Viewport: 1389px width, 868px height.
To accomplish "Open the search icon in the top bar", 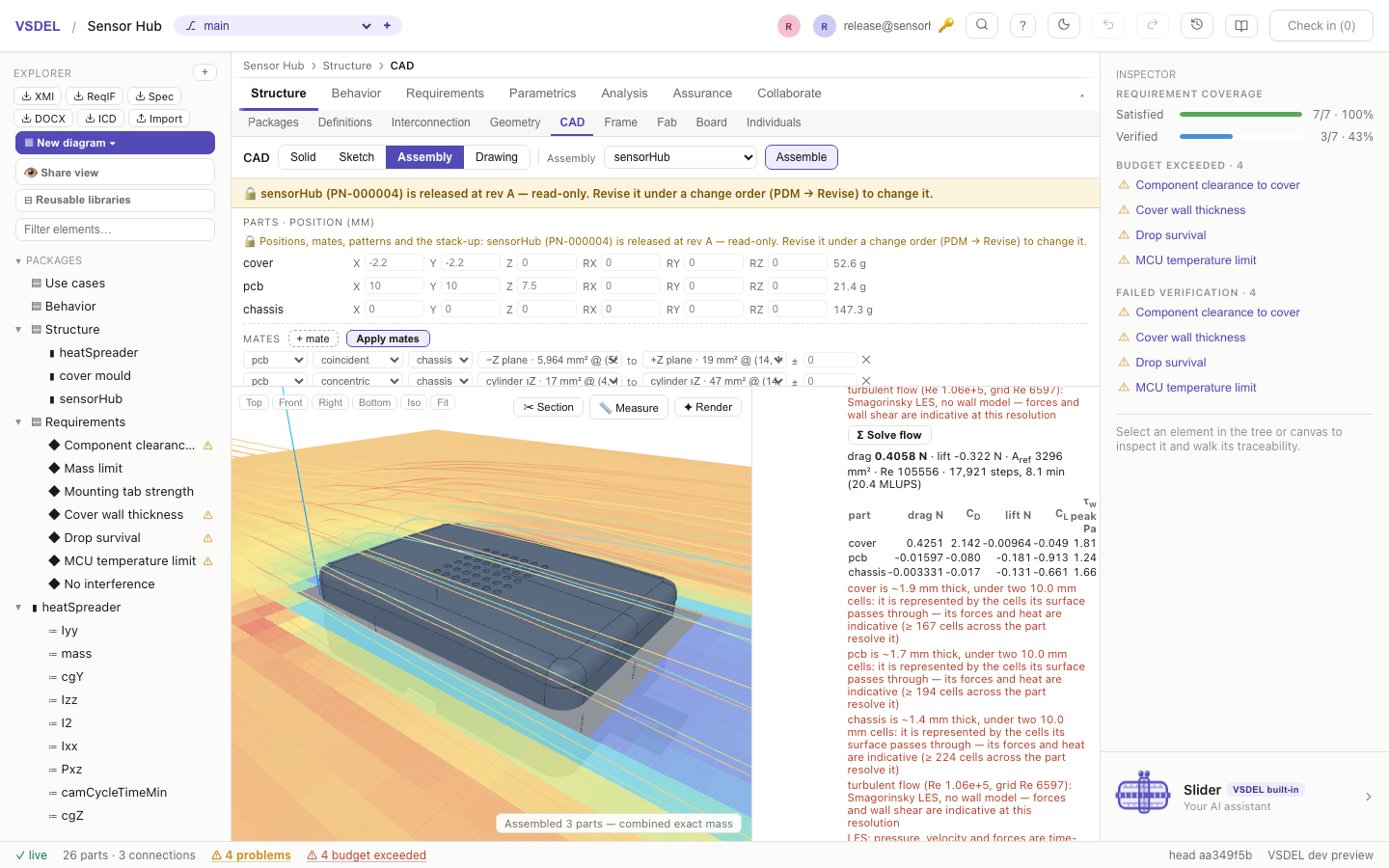I will 982,26.
